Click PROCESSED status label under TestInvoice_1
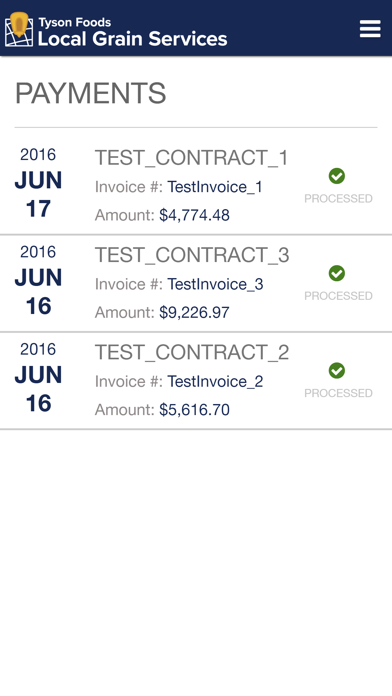 coord(338,198)
